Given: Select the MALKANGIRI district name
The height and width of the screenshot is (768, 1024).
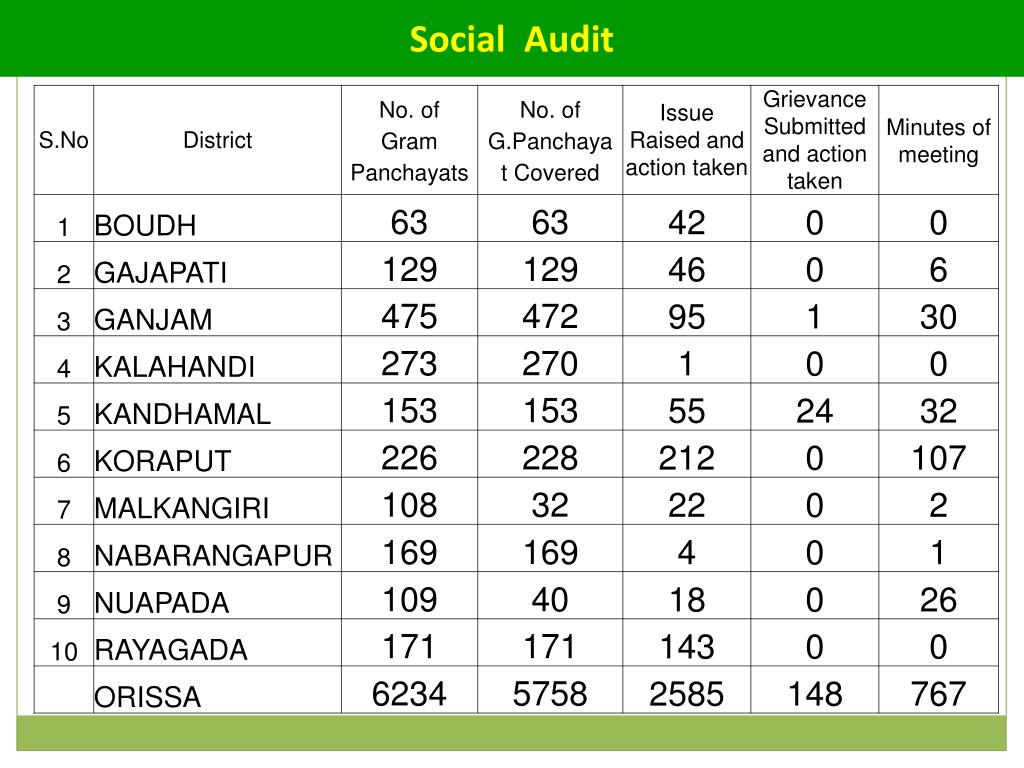Looking at the screenshot, I should pyautogui.click(x=182, y=508).
